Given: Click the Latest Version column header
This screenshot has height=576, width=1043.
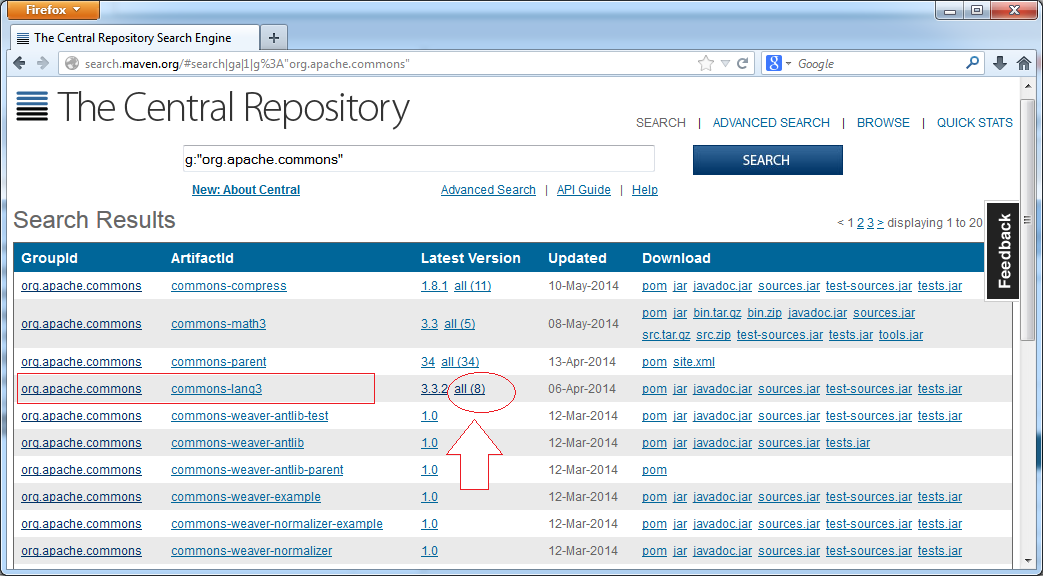Looking at the screenshot, I should pyautogui.click(x=471, y=258).
